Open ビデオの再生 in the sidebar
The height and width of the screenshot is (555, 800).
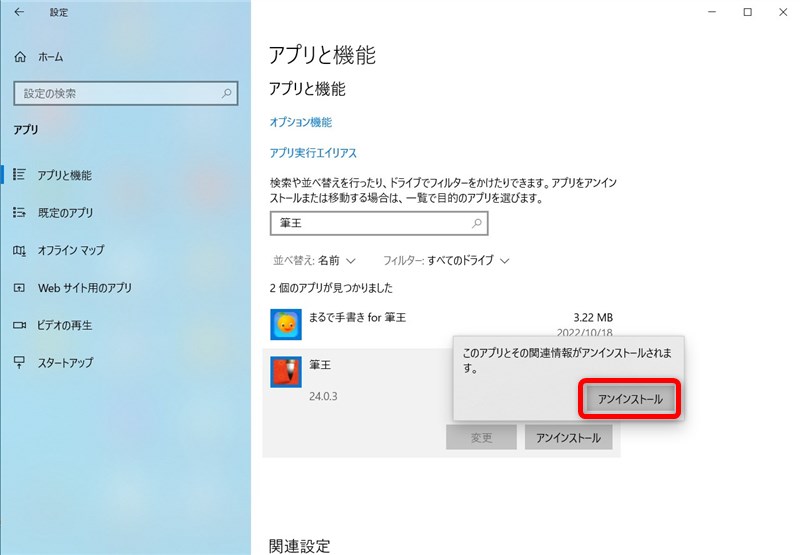(65, 325)
